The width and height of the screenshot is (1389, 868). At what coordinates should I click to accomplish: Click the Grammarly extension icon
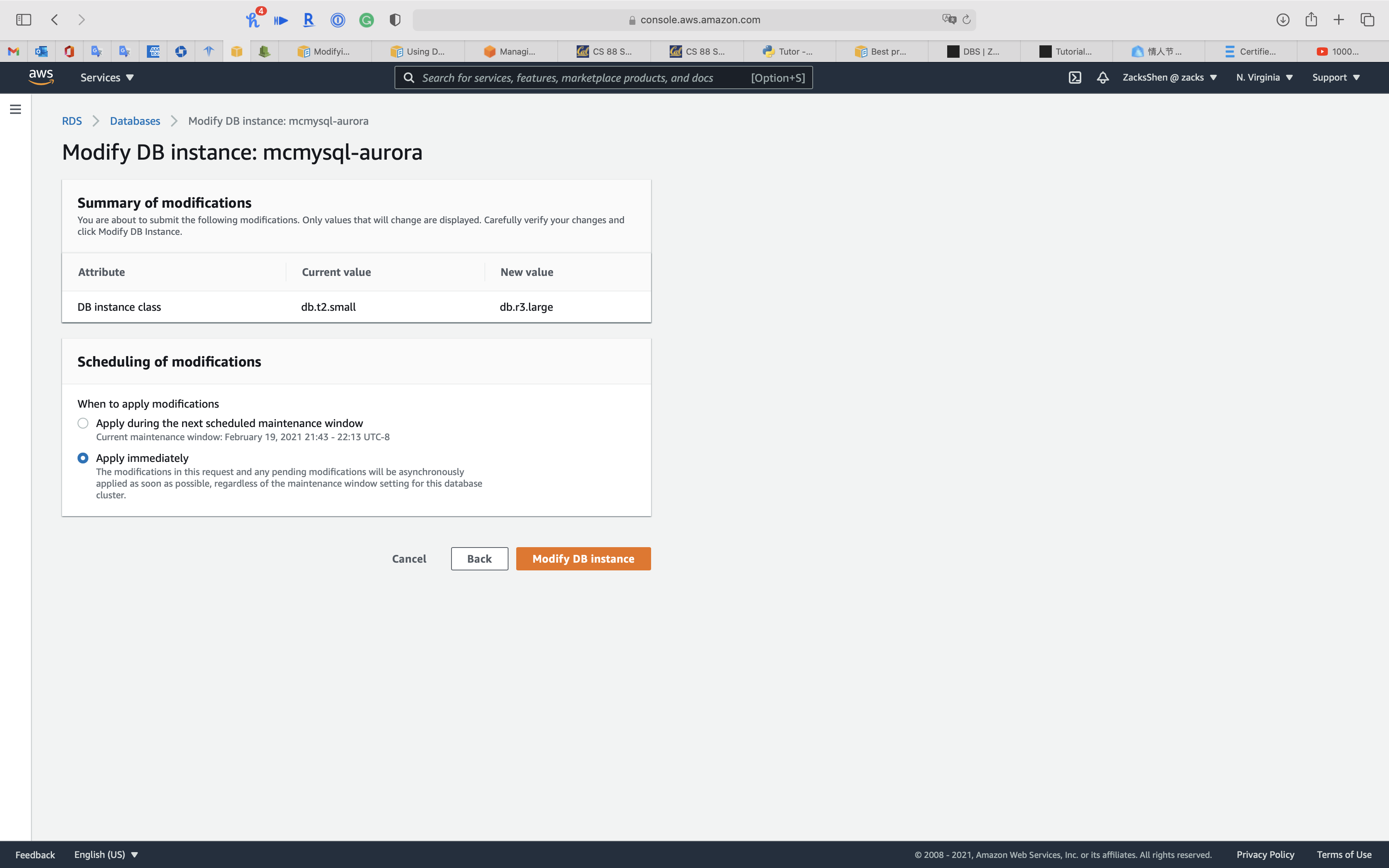click(366, 20)
